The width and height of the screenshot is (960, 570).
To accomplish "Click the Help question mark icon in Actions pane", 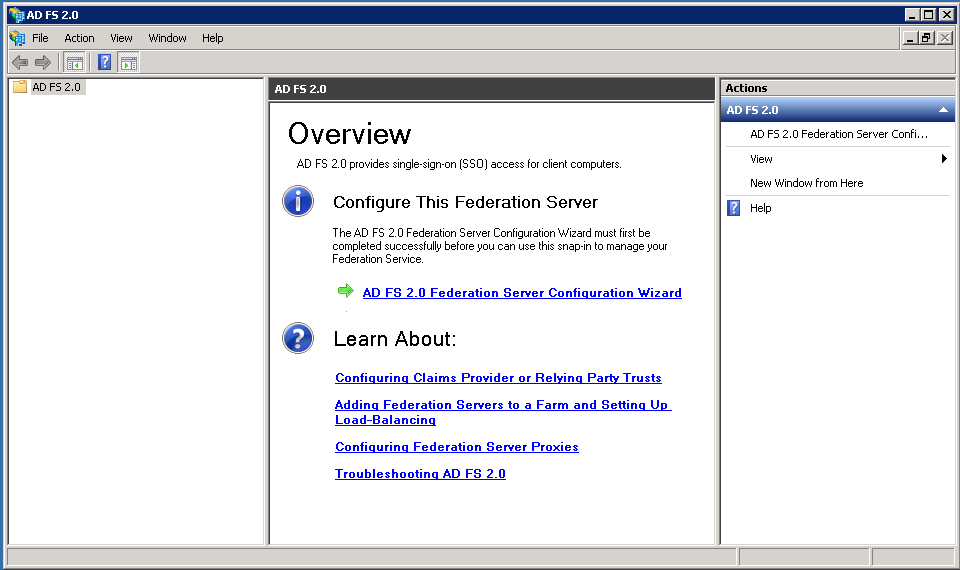I will coord(734,208).
